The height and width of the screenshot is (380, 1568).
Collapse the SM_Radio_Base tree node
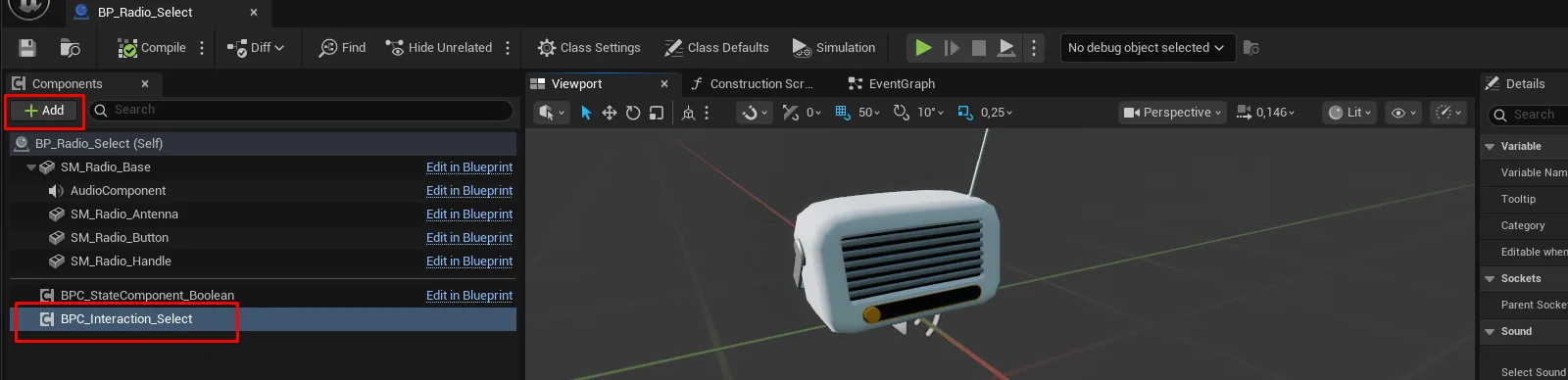coord(31,167)
